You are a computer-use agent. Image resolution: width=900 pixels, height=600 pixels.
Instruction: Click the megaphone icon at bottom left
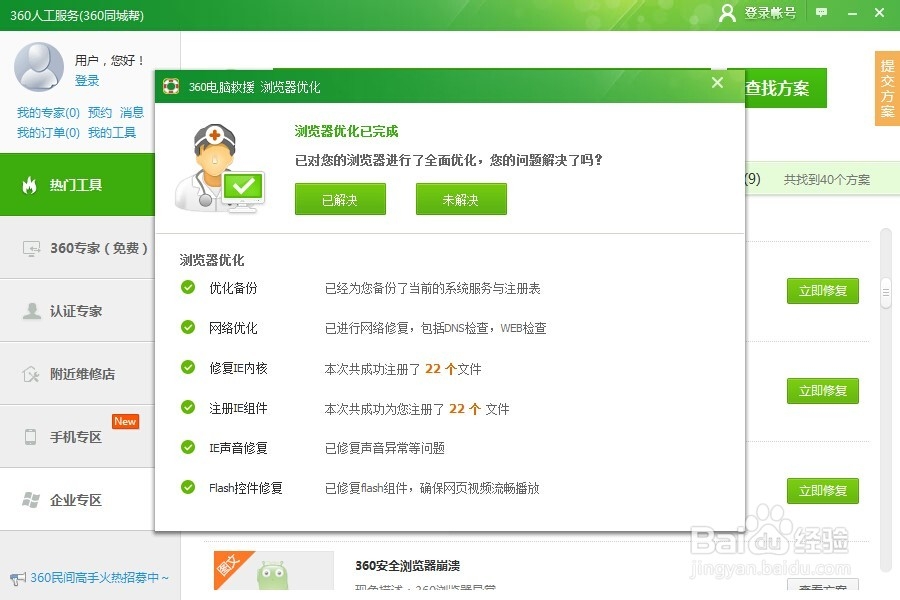pyautogui.click(x=18, y=578)
